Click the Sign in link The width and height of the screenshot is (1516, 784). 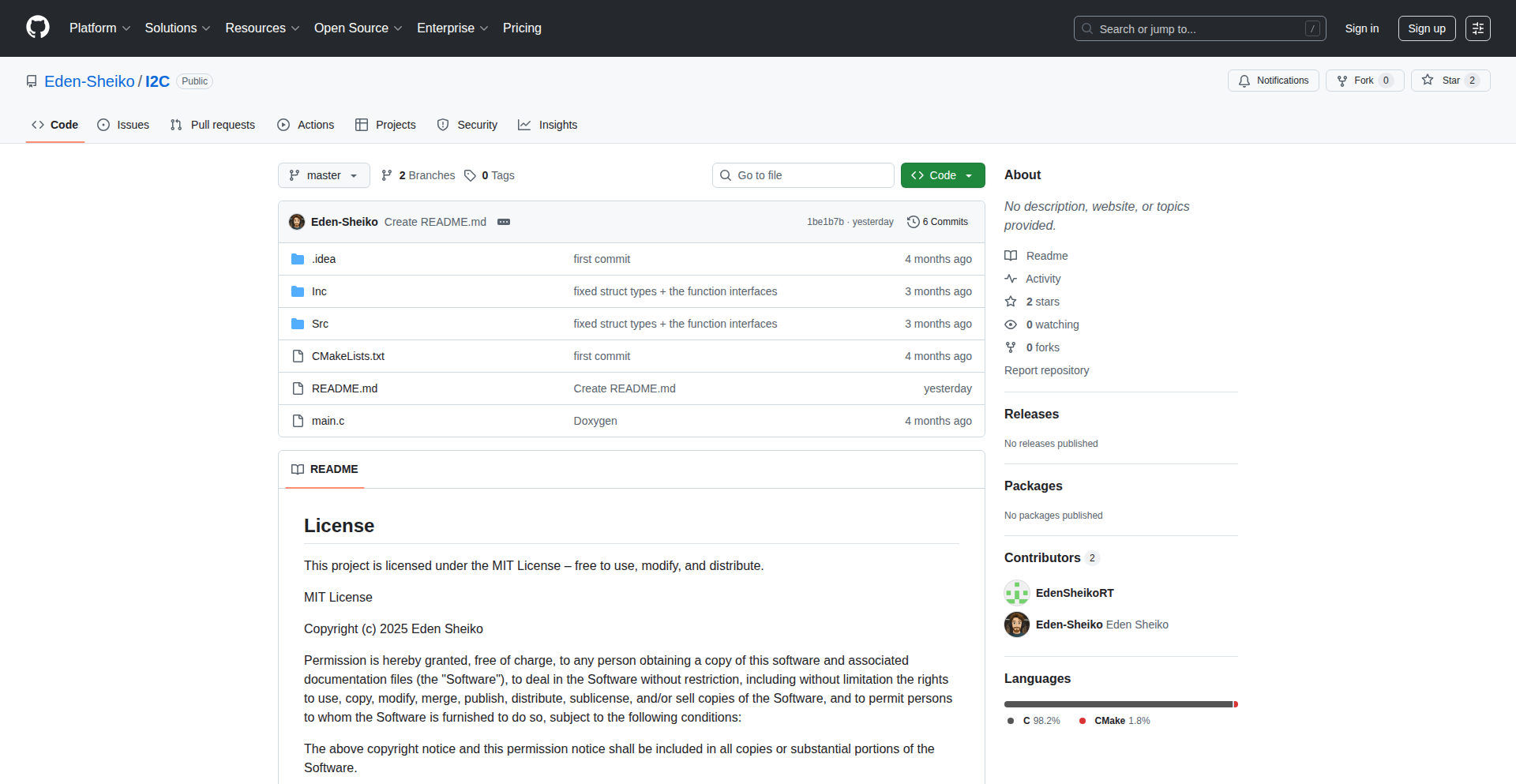(x=1361, y=28)
